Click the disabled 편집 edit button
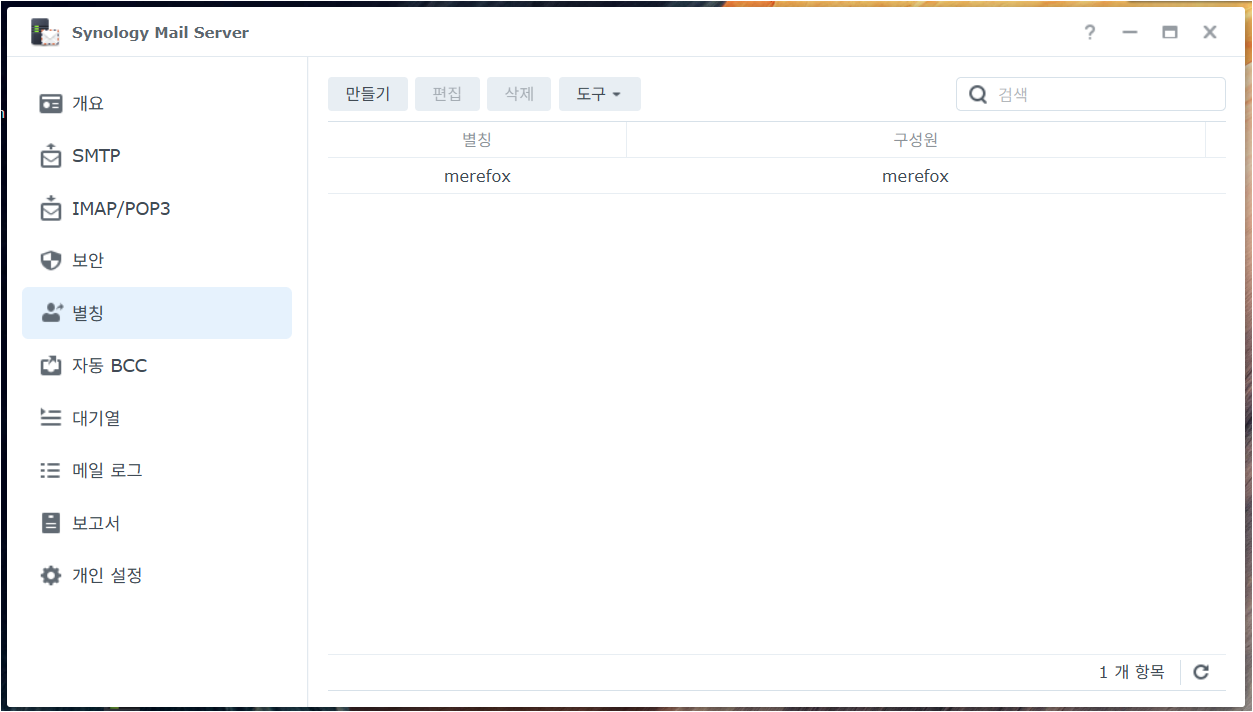The image size is (1253, 712). tap(447, 93)
